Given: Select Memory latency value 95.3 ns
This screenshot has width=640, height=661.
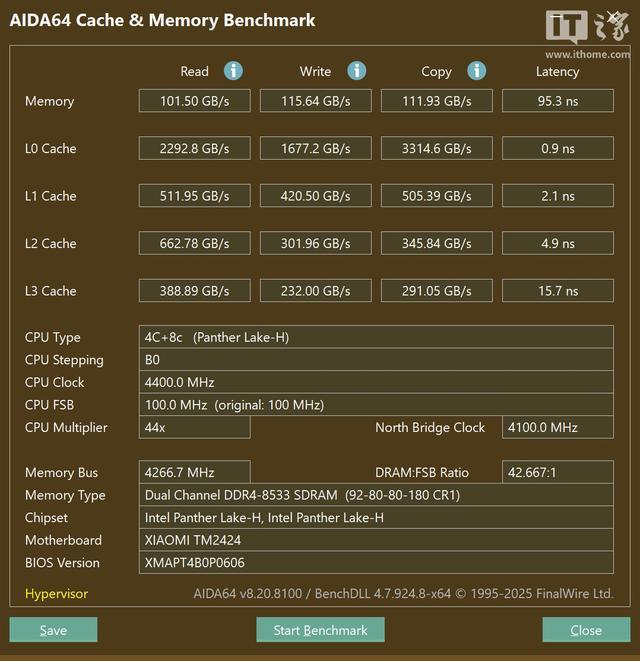Looking at the screenshot, I should click(x=558, y=101).
